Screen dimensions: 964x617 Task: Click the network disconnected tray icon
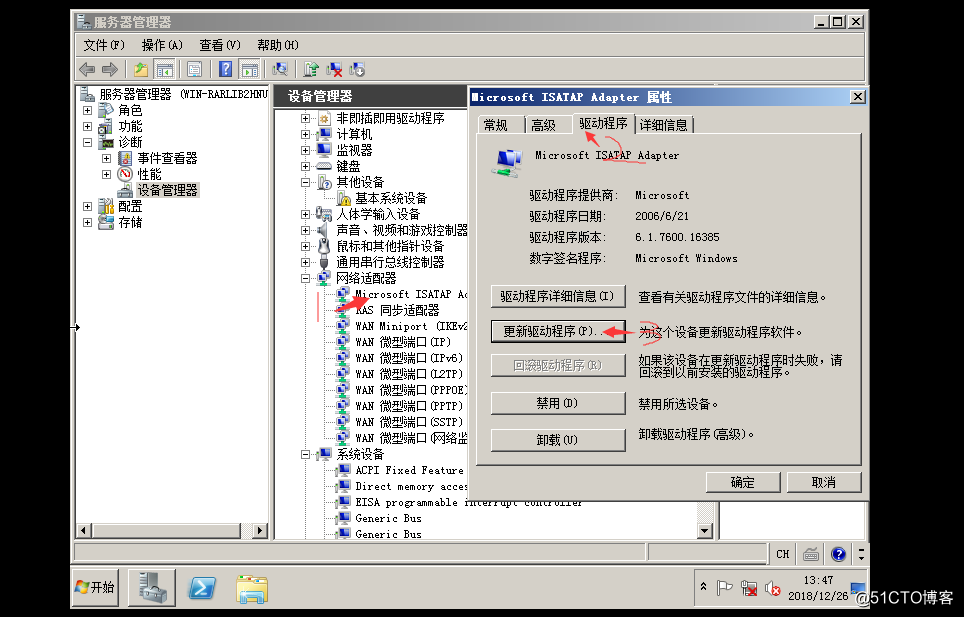tap(749, 588)
